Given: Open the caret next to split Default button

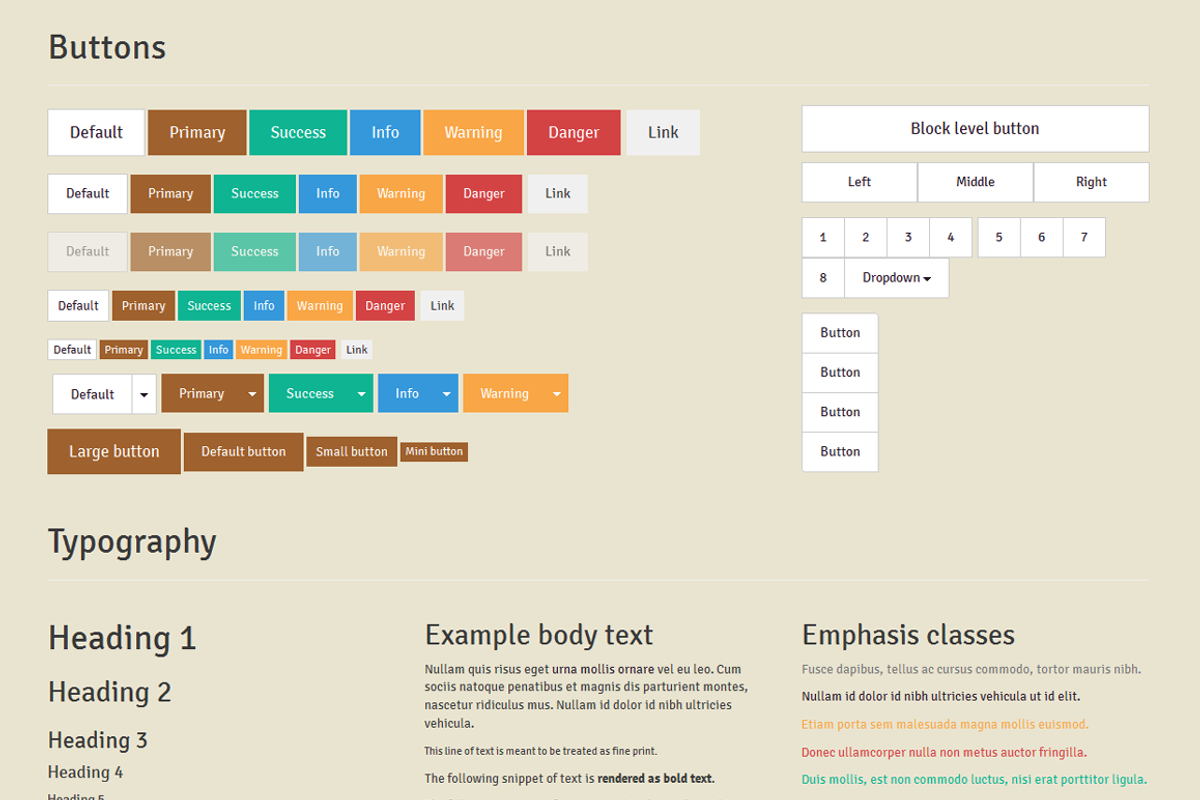Looking at the screenshot, I should [144, 394].
